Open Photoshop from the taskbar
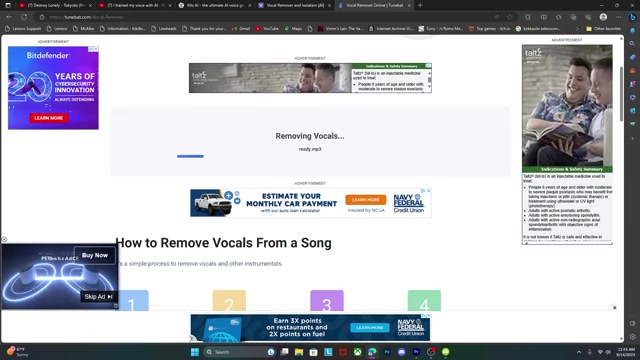The height and width of the screenshot is (360, 640). click(387, 352)
